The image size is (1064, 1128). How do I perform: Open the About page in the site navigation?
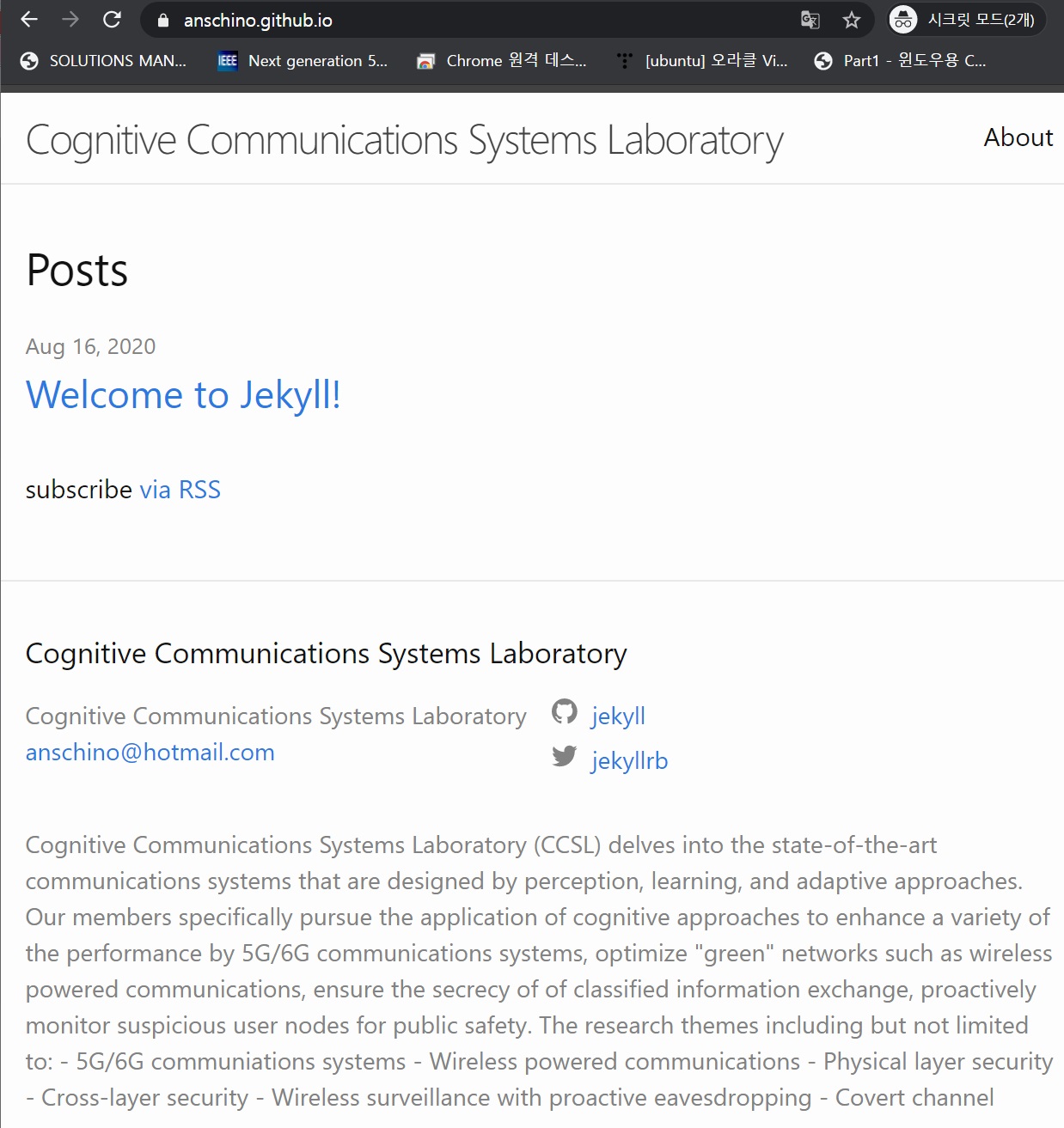[x=1018, y=137]
